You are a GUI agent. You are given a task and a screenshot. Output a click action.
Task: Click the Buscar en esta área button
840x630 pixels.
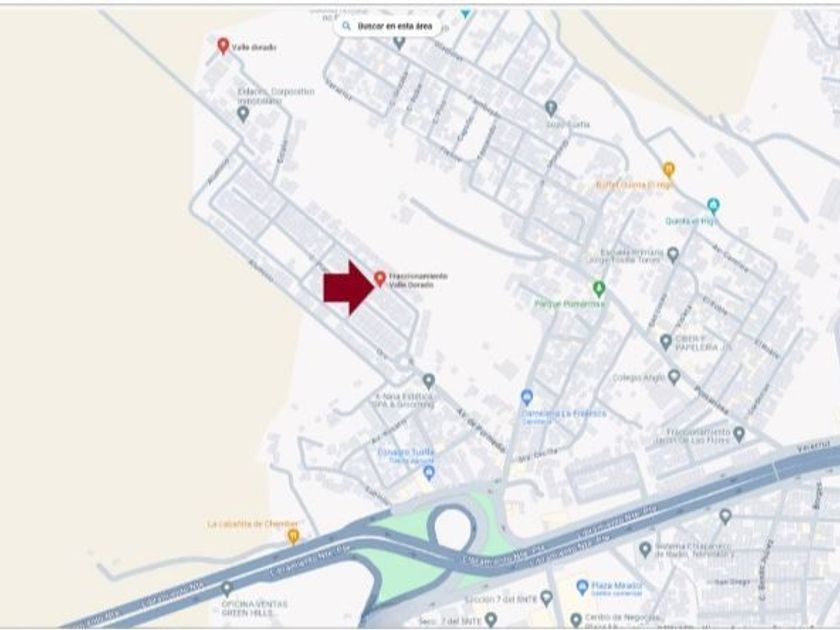coord(387,26)
